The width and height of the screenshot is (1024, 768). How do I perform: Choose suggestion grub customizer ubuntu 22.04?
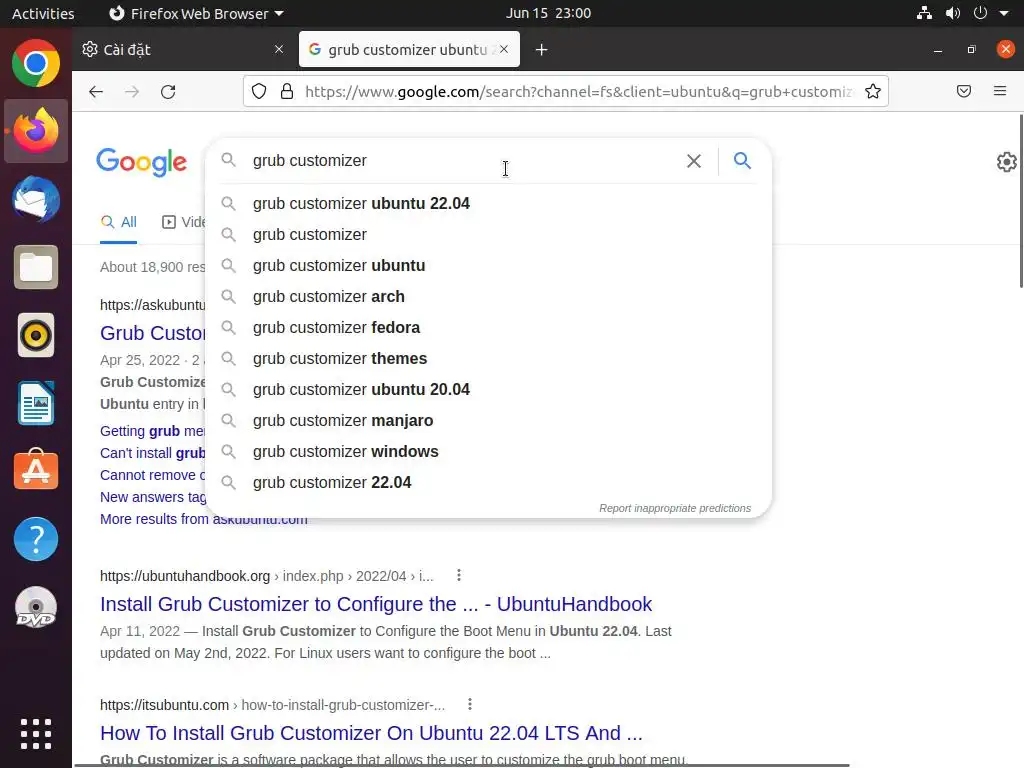(488, 203)
